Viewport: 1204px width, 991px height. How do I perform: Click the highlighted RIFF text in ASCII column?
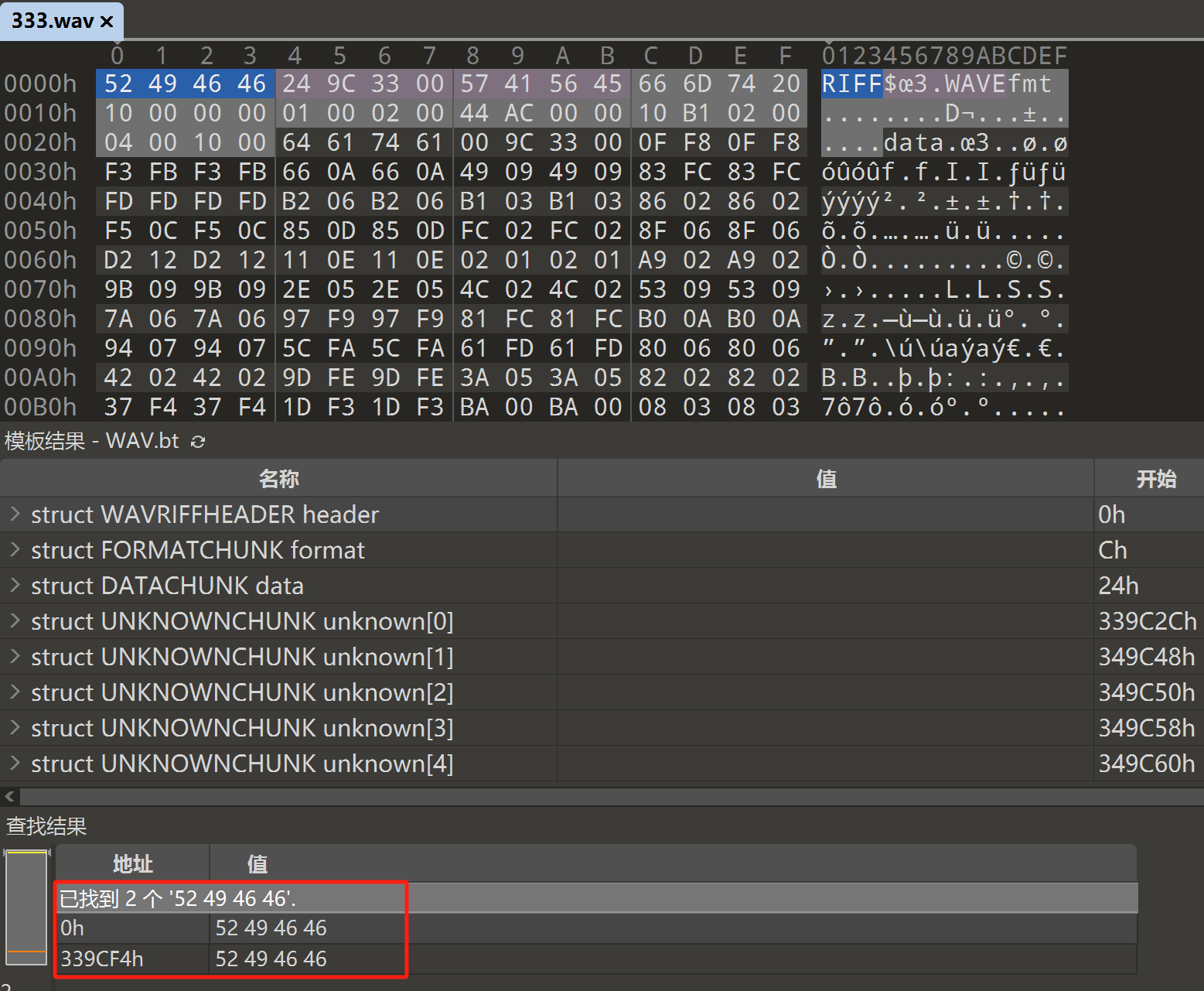851,84
